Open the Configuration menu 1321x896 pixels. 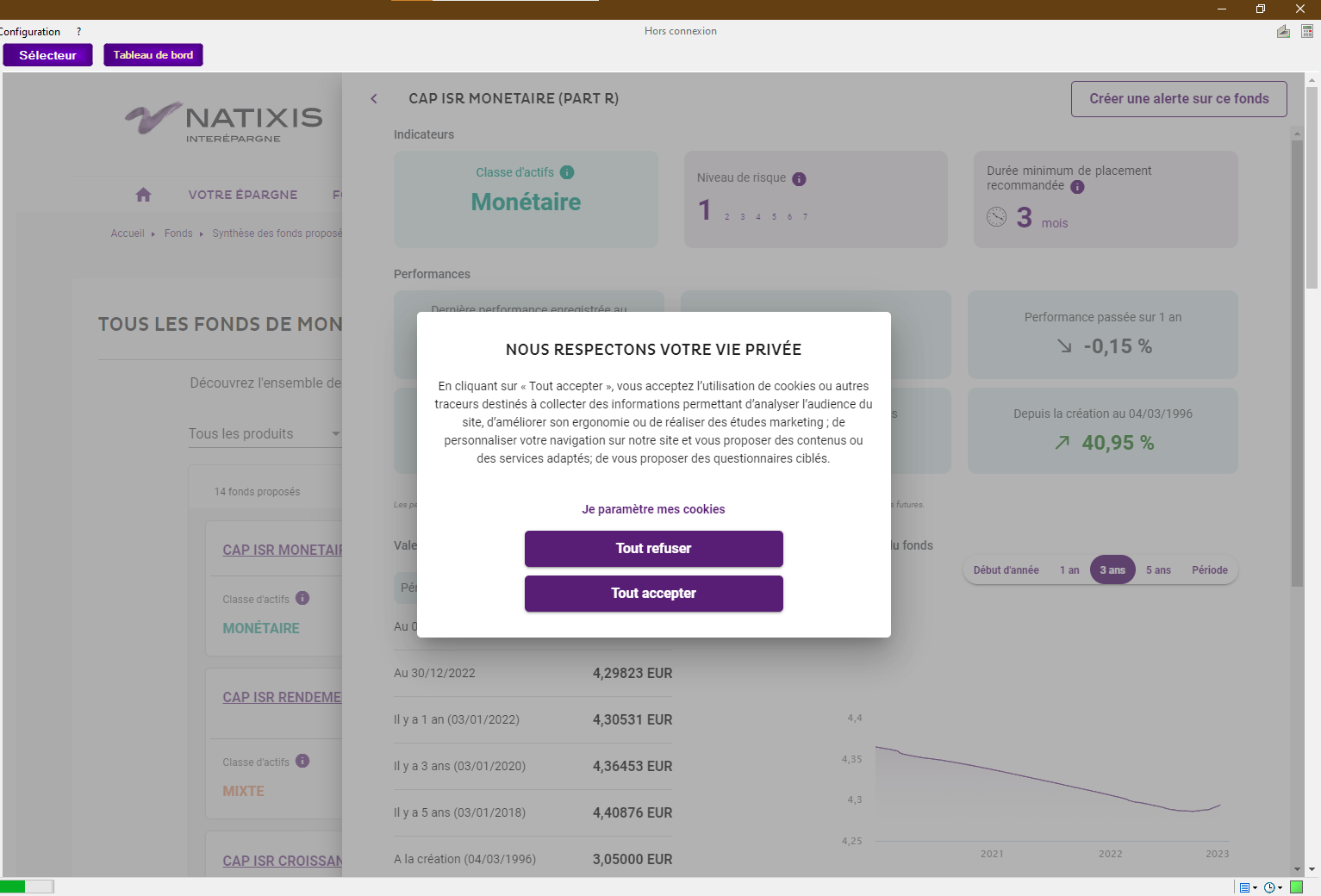[30, 32]
